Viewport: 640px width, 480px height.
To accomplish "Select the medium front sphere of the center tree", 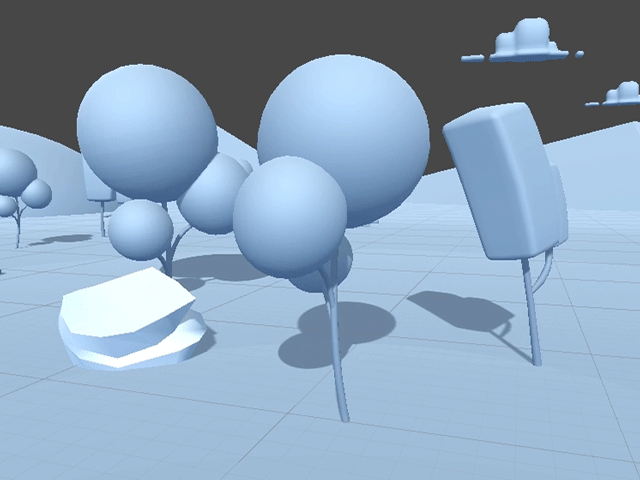I will click(x=290, y=216).
